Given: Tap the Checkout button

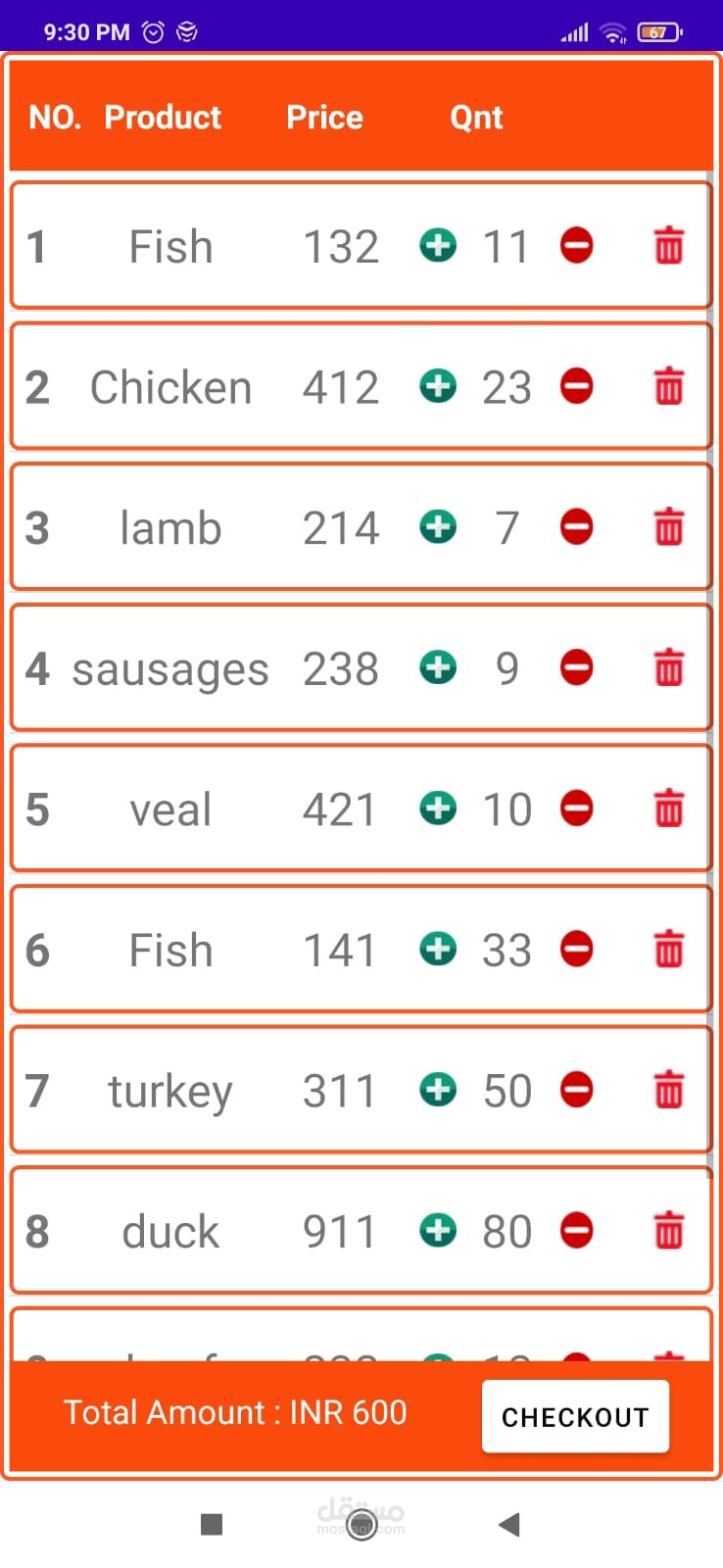Looking at the screenshot, I should point(575,1417).
